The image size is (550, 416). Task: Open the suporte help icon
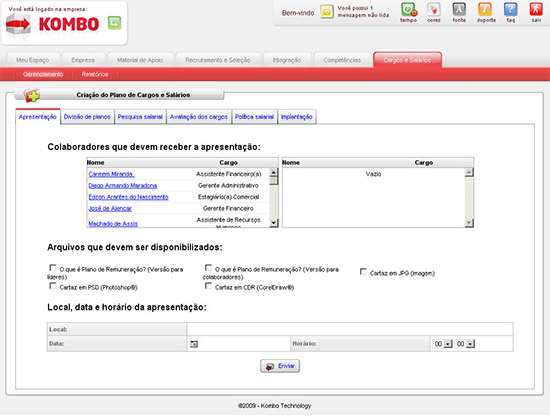pos(485,10)
